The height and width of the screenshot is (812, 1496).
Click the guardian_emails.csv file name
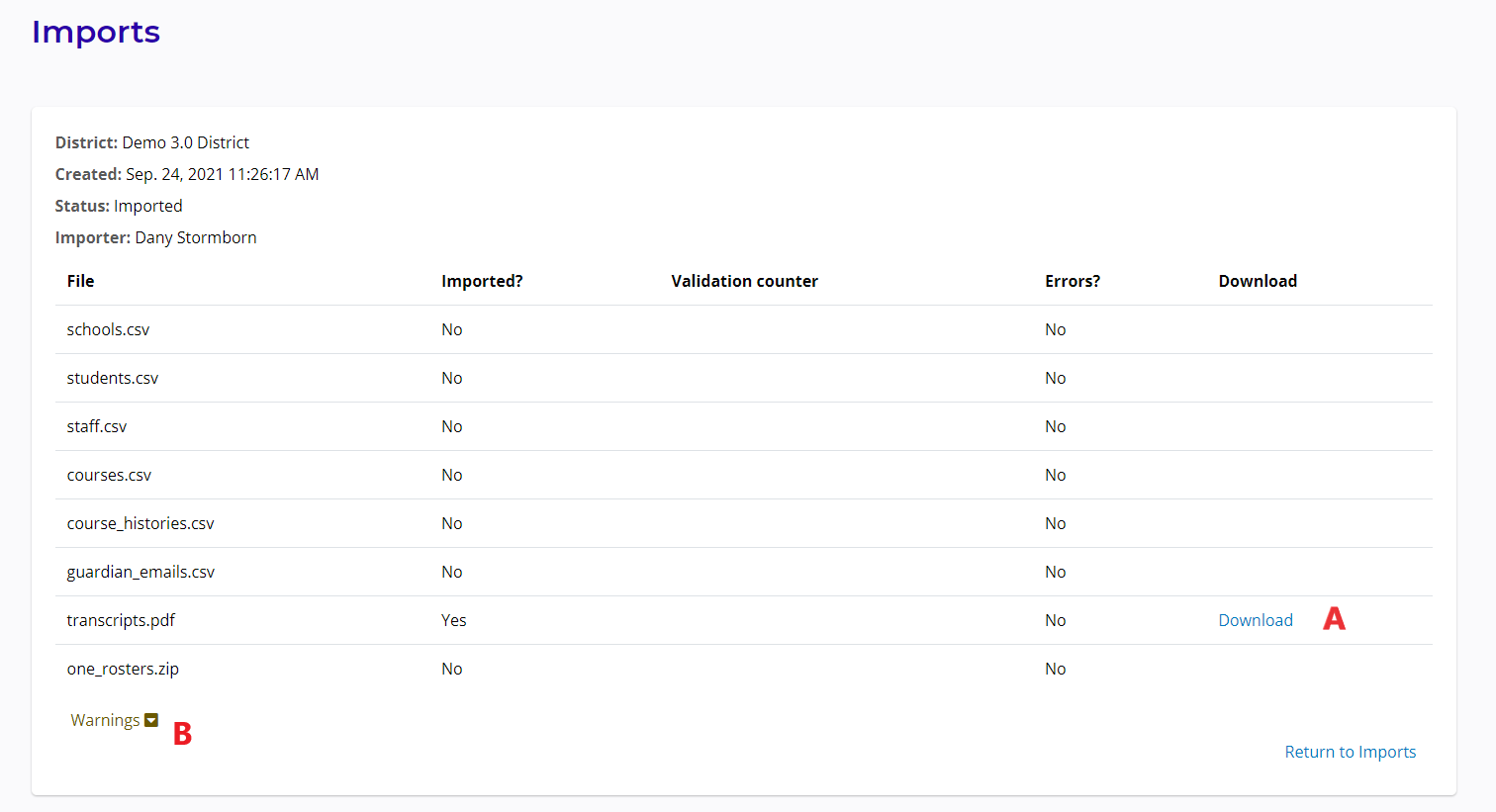[140, 572]
